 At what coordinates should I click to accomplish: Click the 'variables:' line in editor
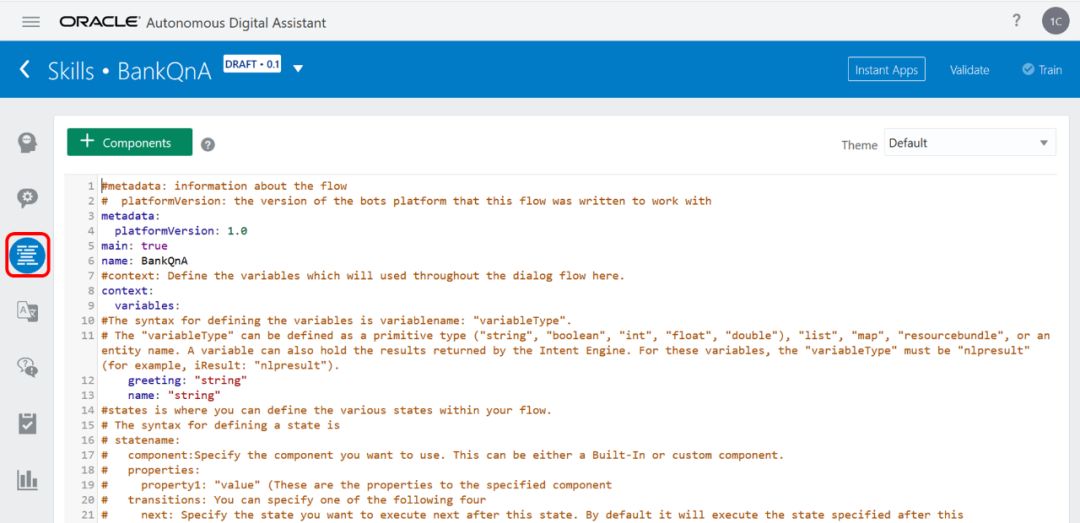click(147, 306)
